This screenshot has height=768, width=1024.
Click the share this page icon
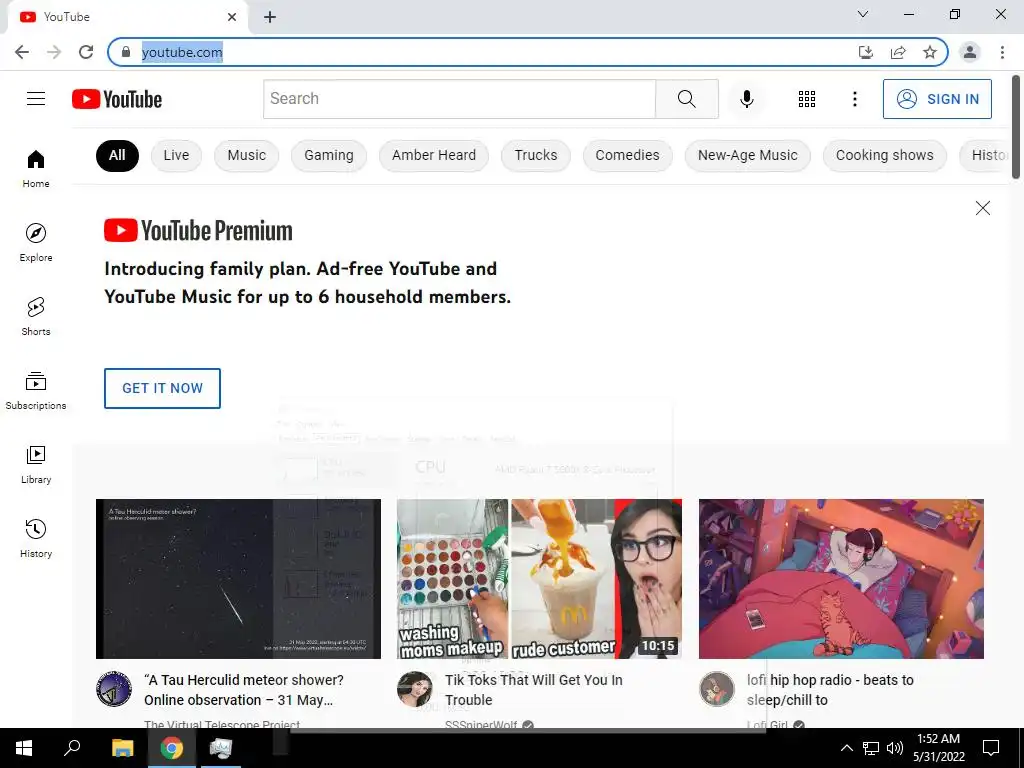(x=898, y=52)
